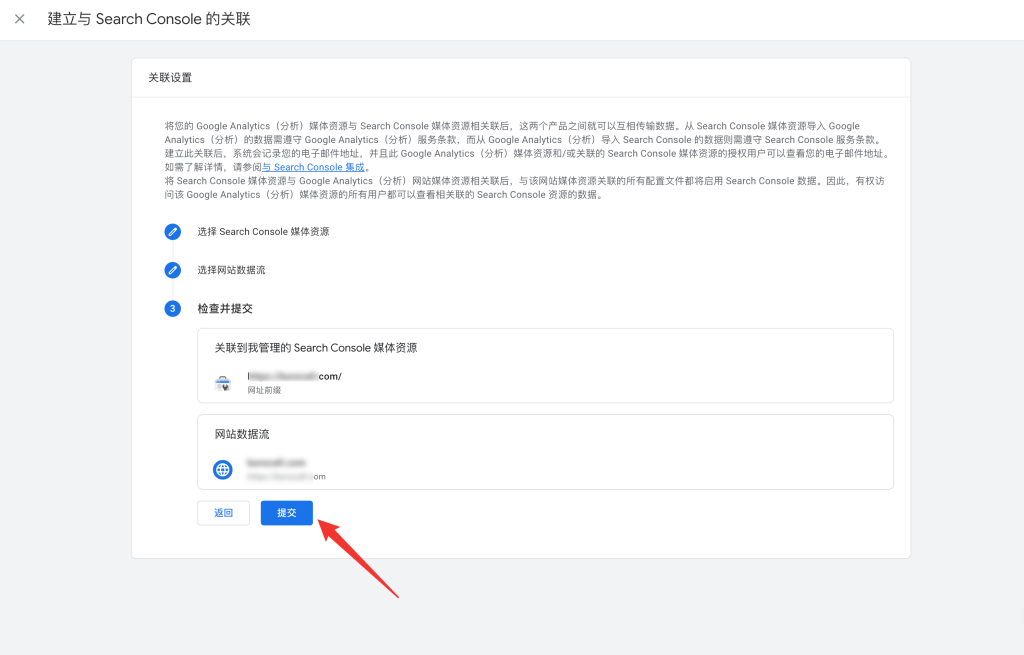Screen dimensions: 1024x655
Task: Close the Search Console link dialog
Action: click(x=20, y=19)
